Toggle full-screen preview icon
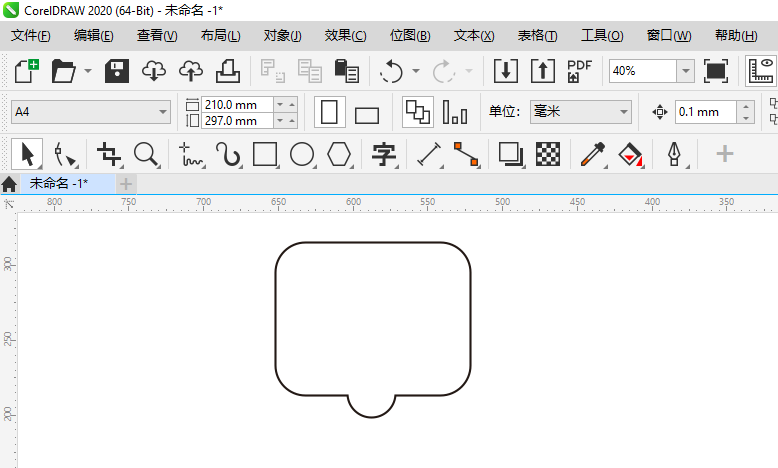This screenshot has height=468, width=778. 716,71
